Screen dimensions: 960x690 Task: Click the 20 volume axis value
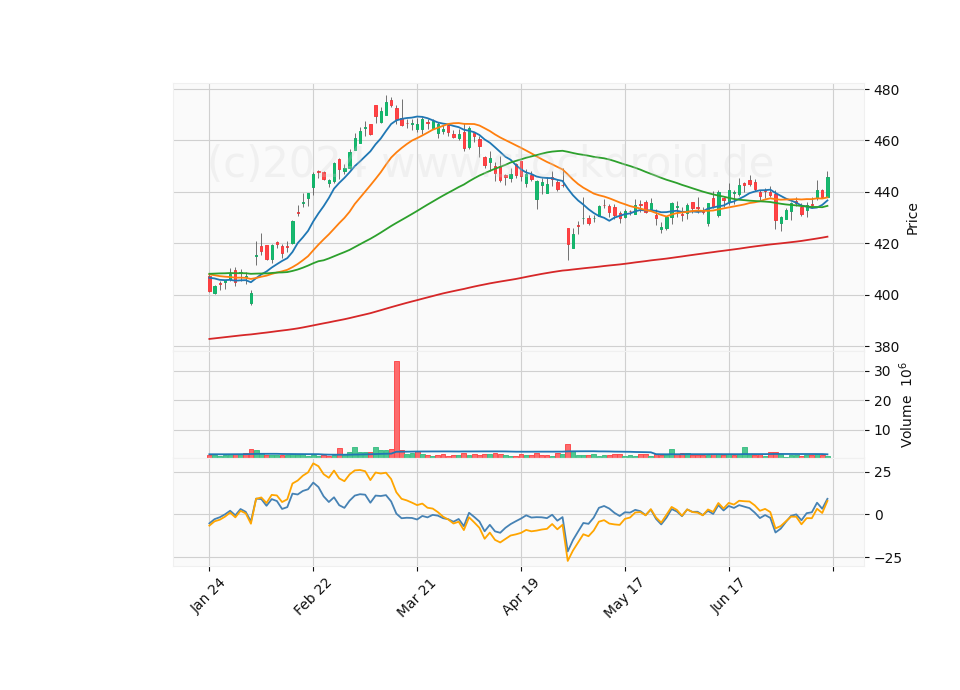tap(882, 402)
